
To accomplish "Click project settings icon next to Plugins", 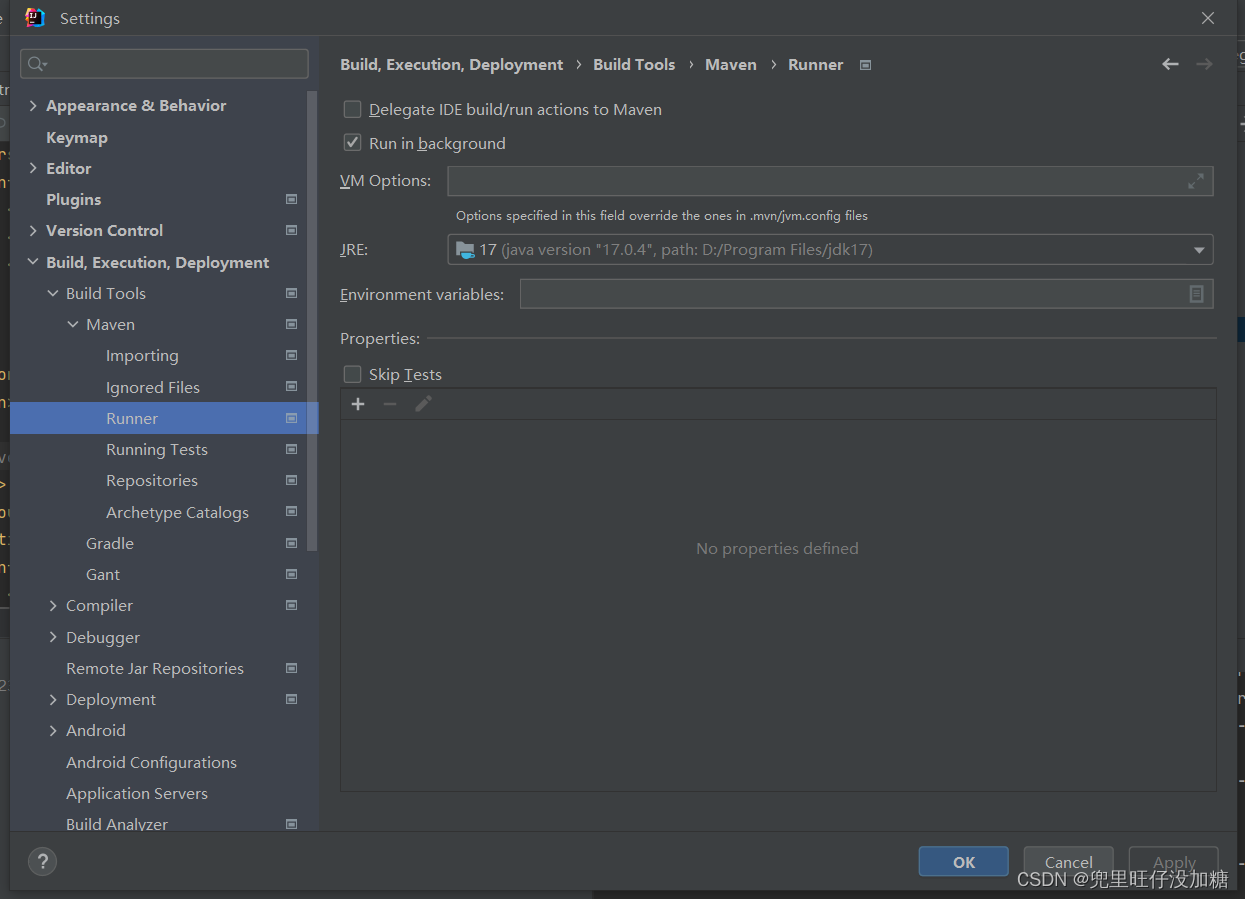I will coord(291,199).
